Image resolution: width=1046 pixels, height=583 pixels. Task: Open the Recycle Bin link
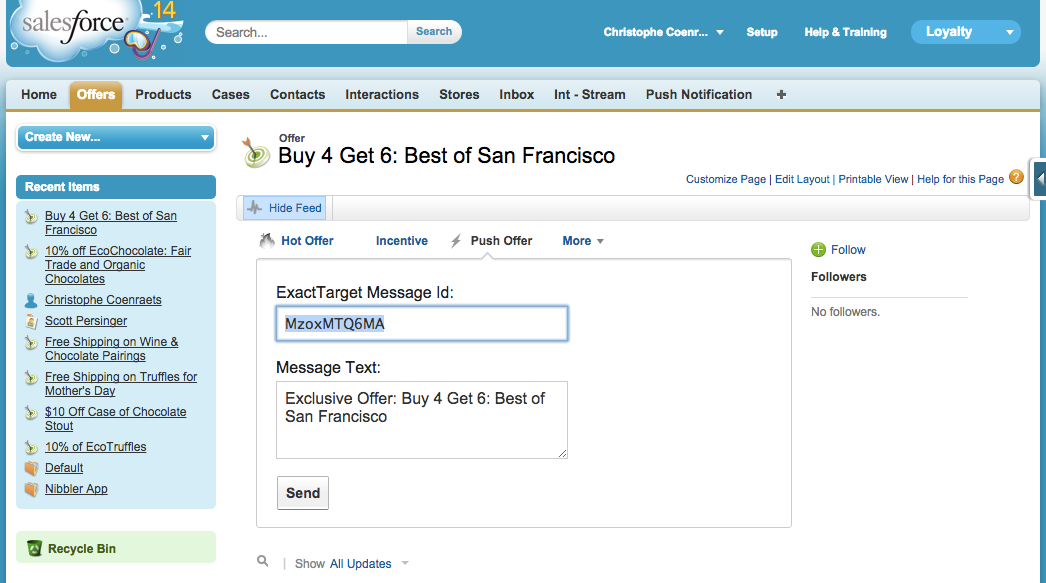pyautogui.click(x=81, y=549)
